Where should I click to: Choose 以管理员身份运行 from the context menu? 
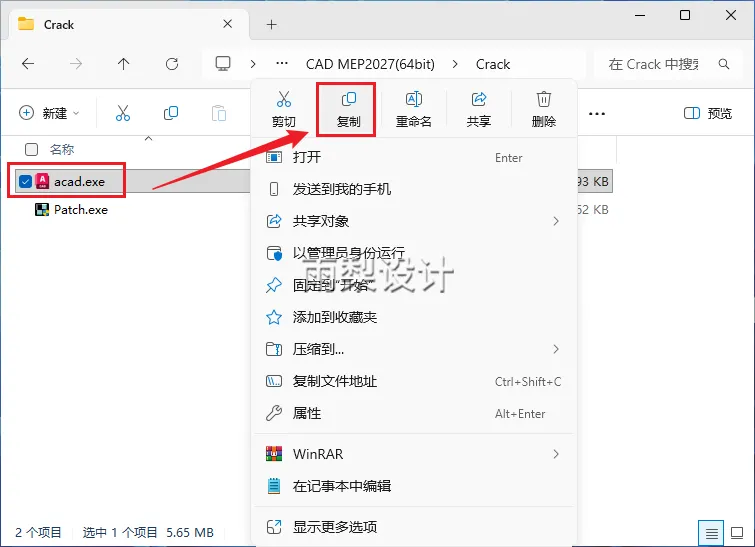pyautogui.click(x=415, y=253)
